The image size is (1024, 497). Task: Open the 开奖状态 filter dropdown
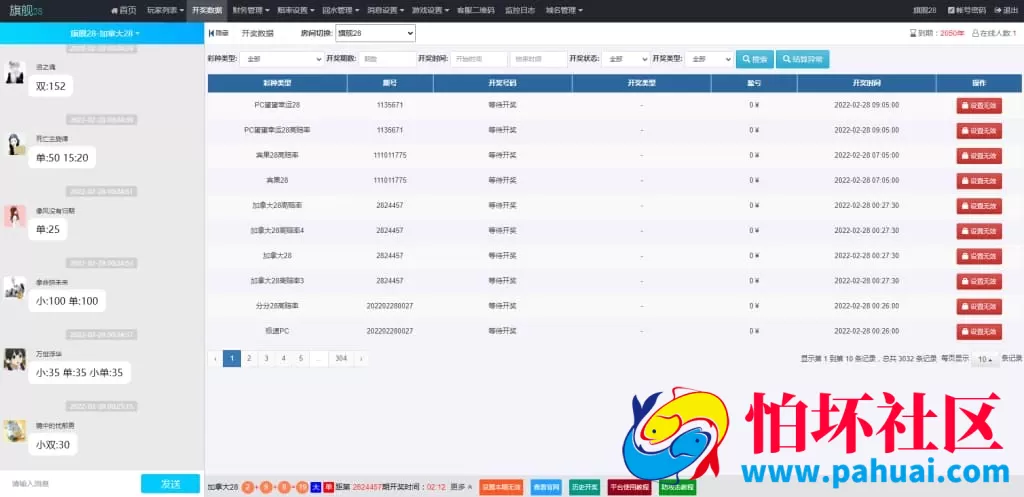626,59
